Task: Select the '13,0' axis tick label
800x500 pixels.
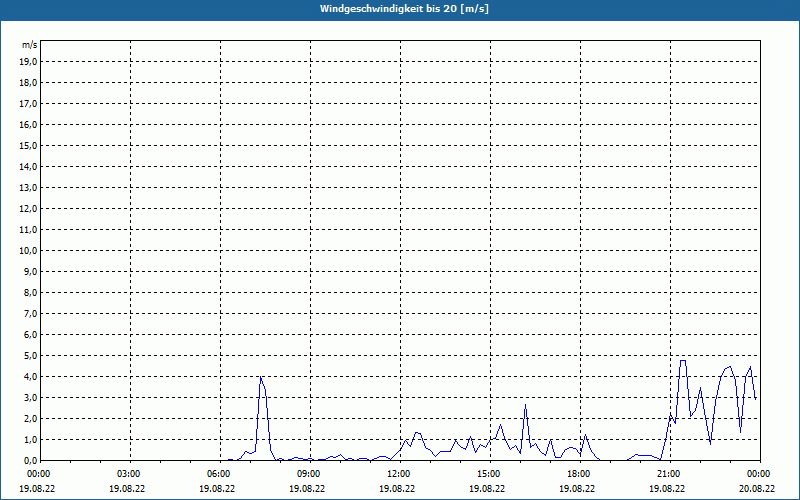Action: (29, 188)
